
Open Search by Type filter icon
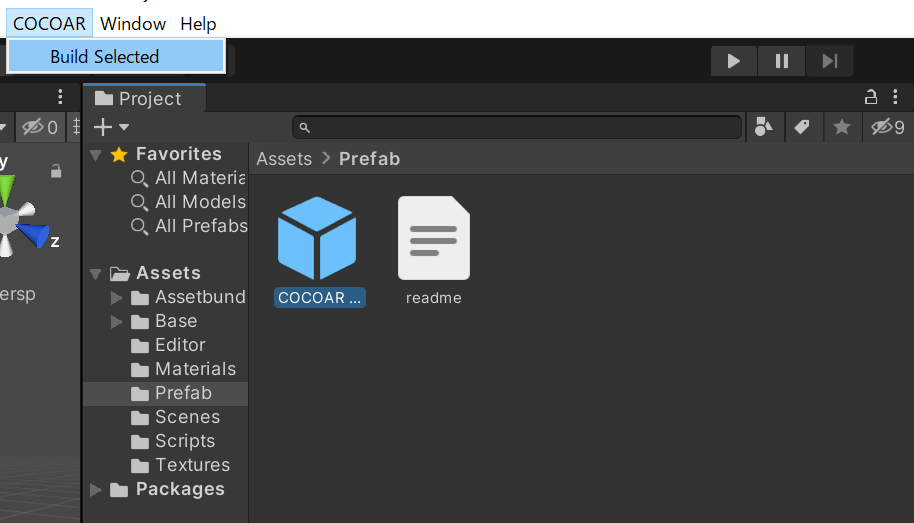764,127
